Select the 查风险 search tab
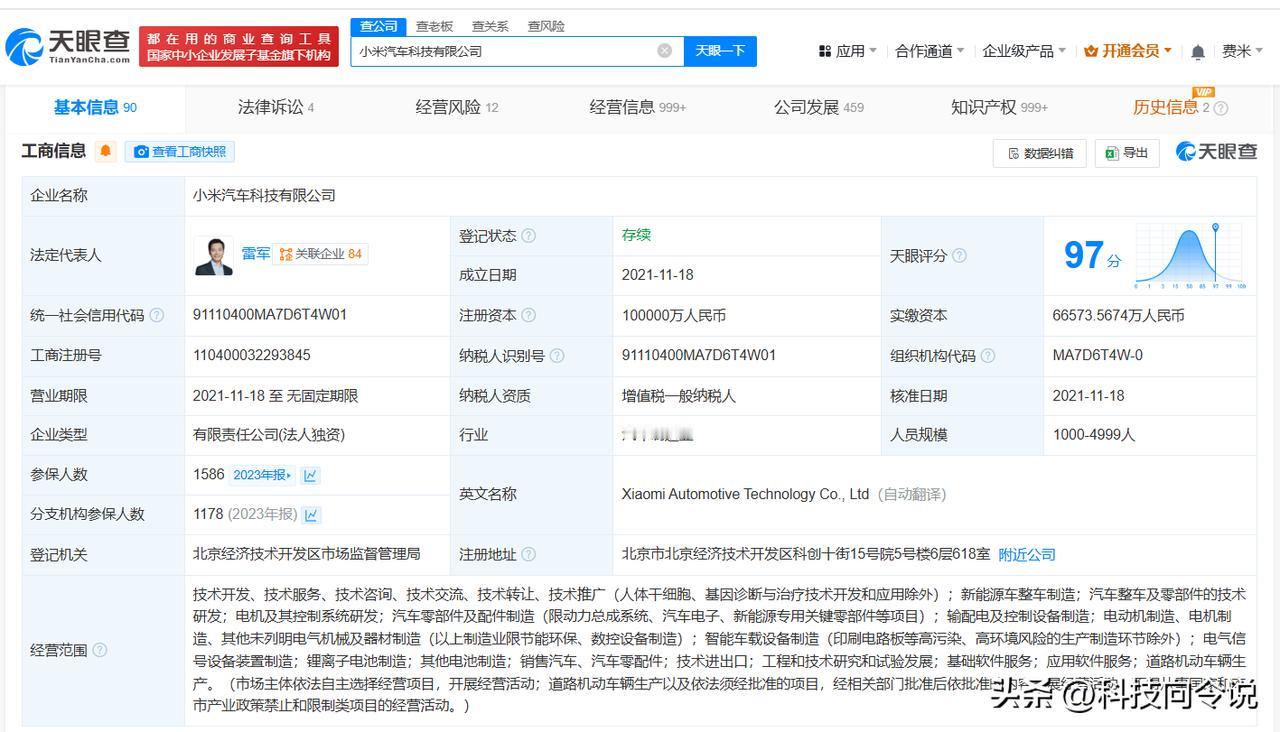 (546, 26)
